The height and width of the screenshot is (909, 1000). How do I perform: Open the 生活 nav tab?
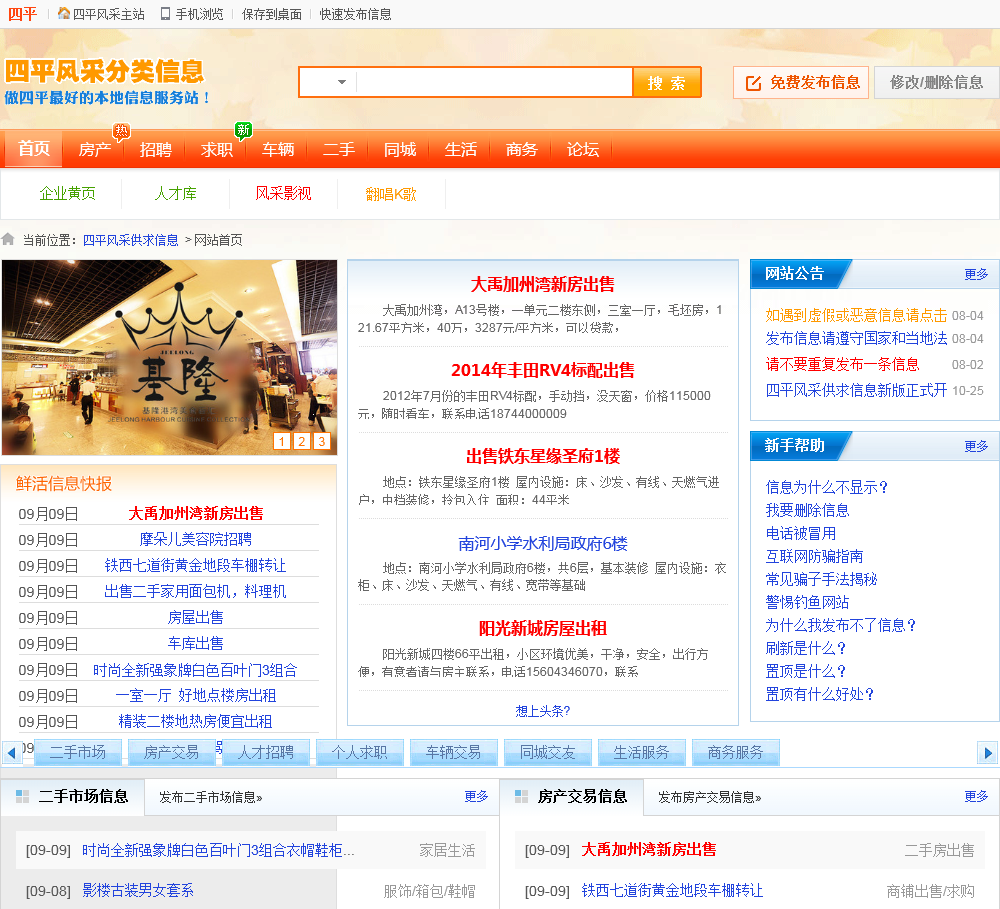pos(460,149)
